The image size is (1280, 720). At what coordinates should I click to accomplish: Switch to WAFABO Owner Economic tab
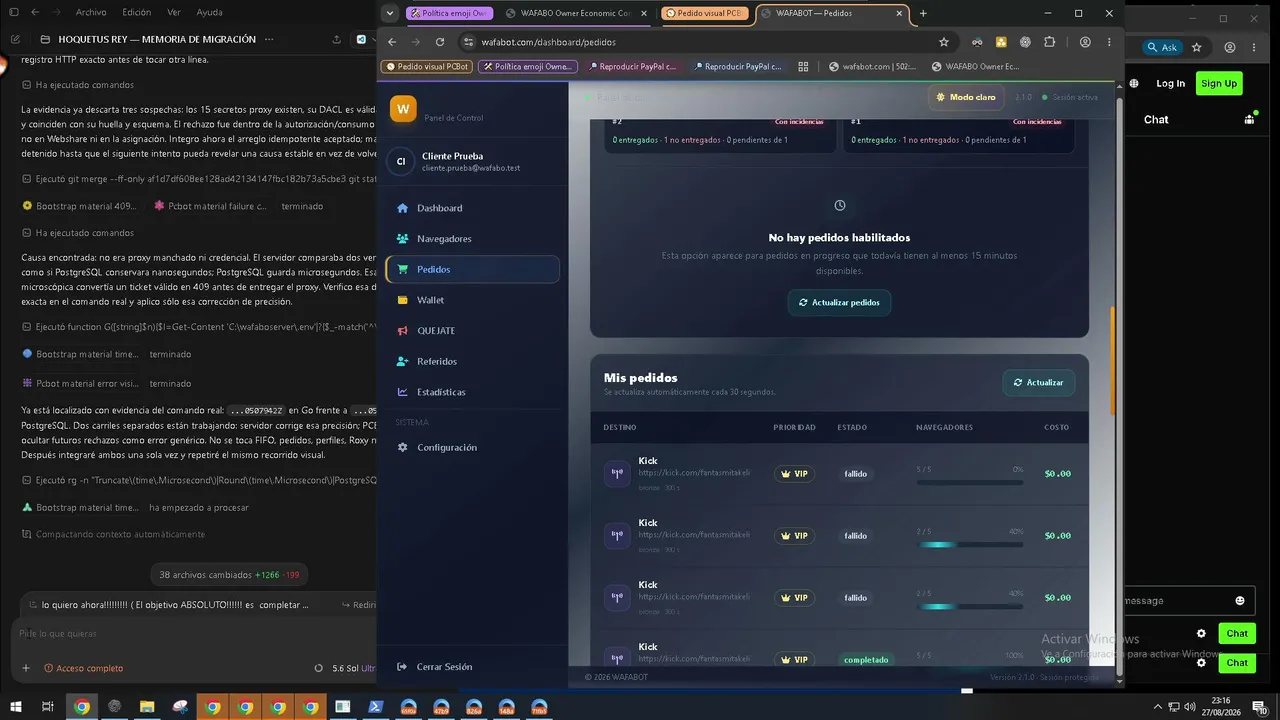coord(576,14)
